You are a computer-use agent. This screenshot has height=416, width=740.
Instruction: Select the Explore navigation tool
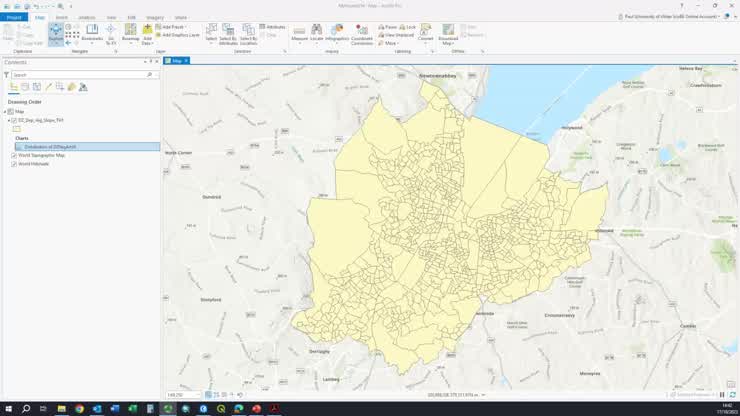click(56, 34)
